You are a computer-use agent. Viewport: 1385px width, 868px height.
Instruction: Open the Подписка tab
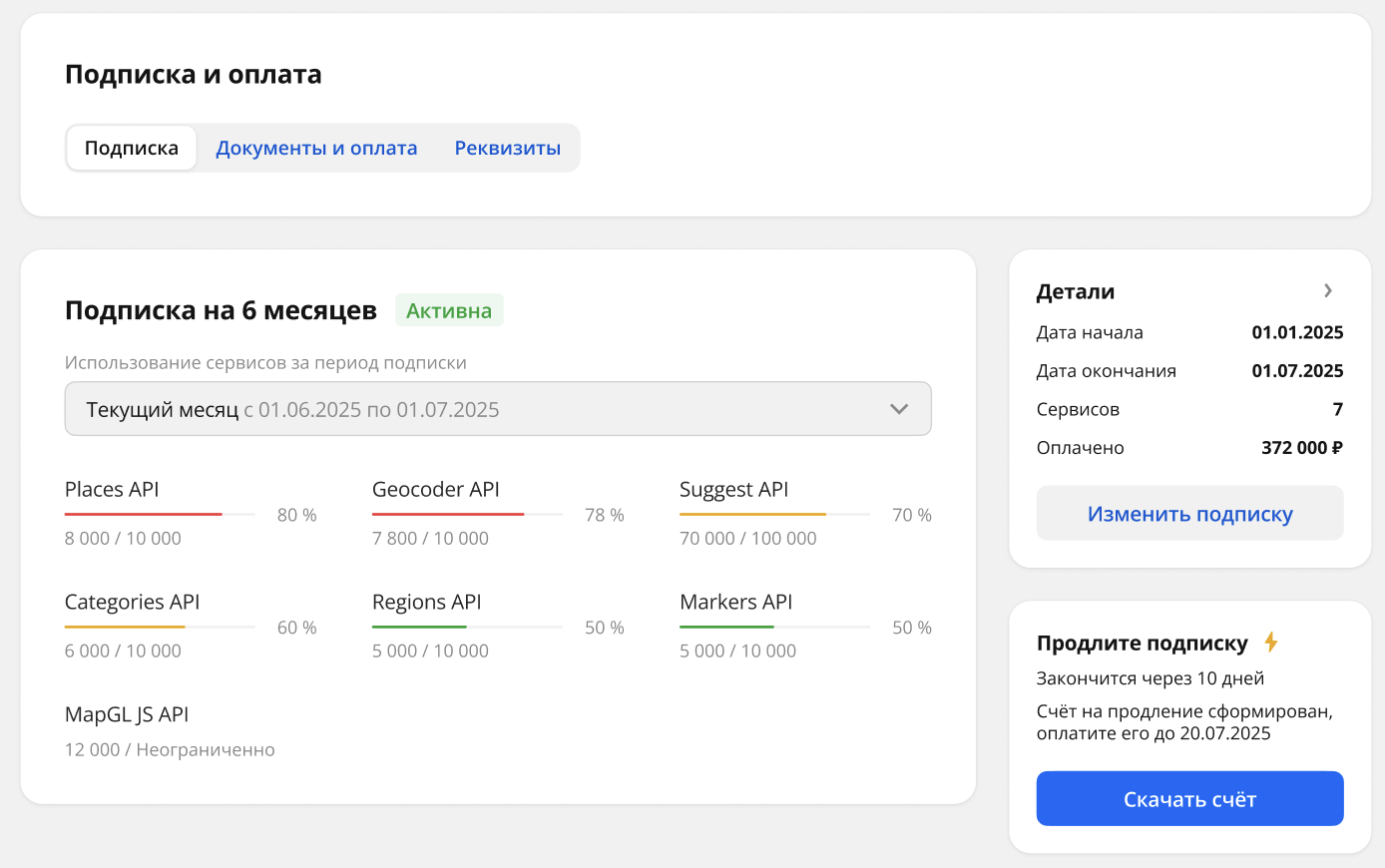(x=131, y=147)
